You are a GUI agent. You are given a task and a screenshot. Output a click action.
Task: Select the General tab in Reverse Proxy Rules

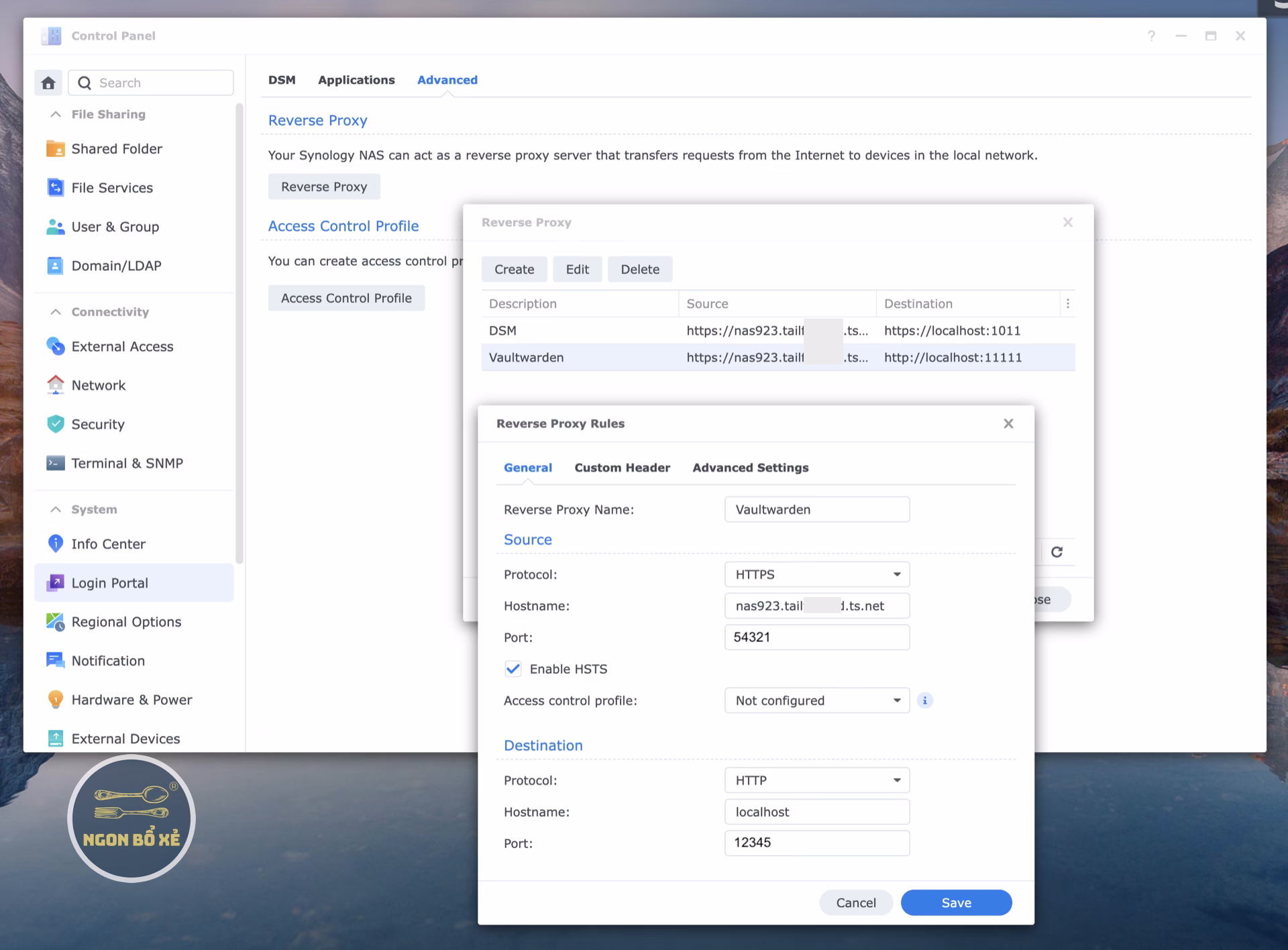[528, 468]
